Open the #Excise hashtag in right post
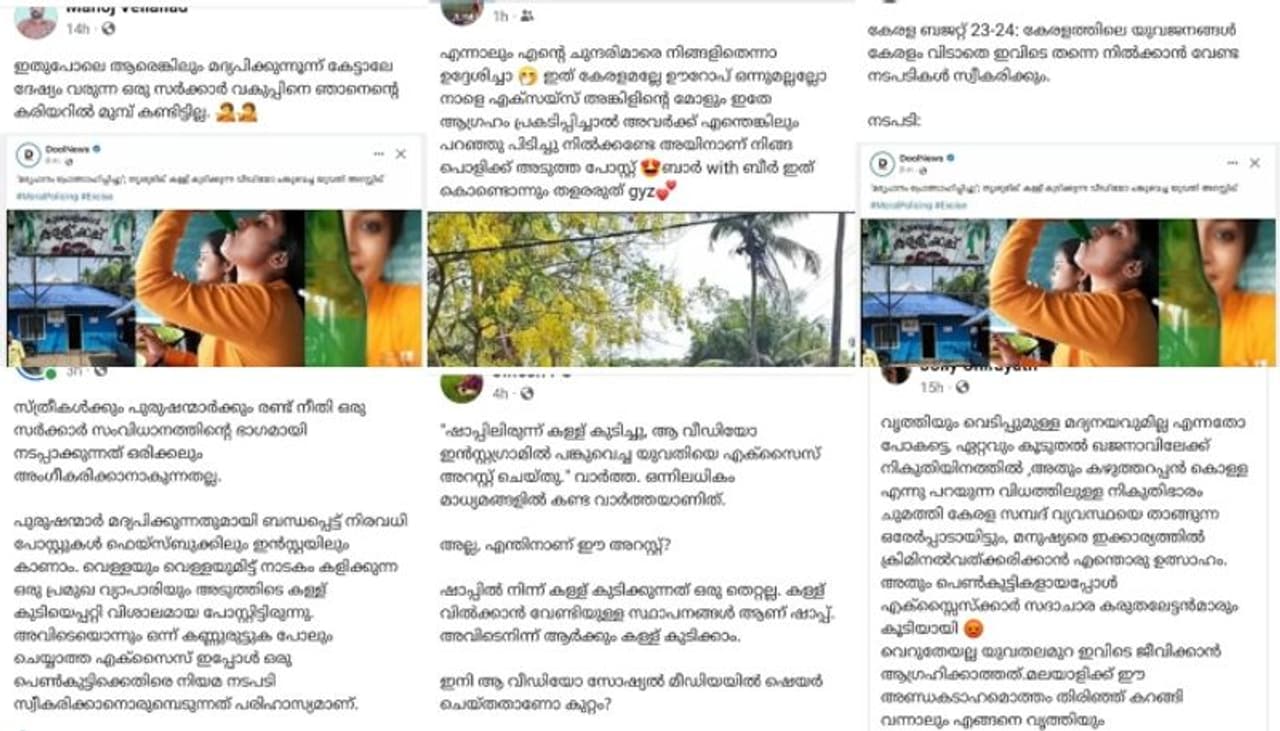Screen dimensions: 1280x731 tap(953, 206)
